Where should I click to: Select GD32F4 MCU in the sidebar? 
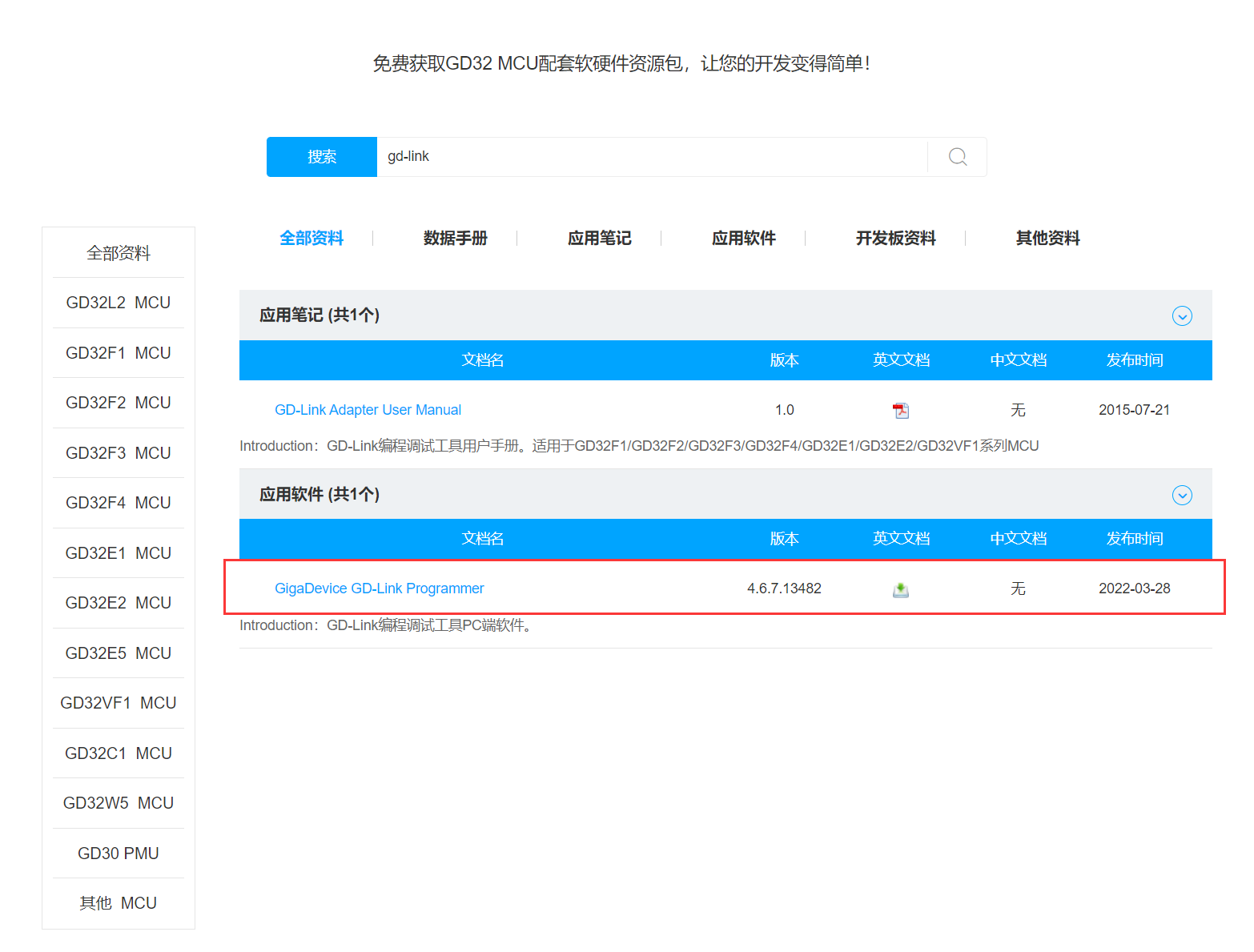(x=119, y=503)
